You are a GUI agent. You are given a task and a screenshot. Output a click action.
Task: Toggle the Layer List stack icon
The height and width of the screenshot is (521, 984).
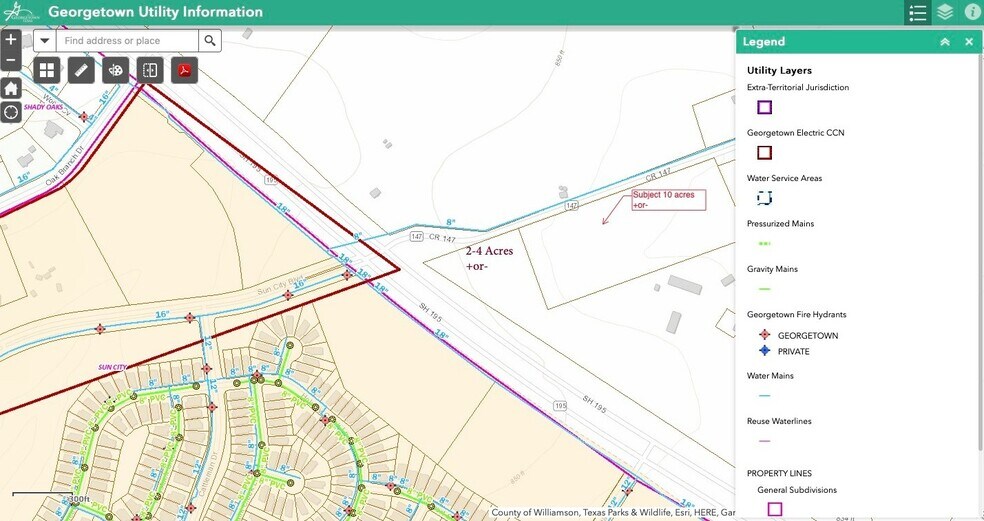point(945,13)
